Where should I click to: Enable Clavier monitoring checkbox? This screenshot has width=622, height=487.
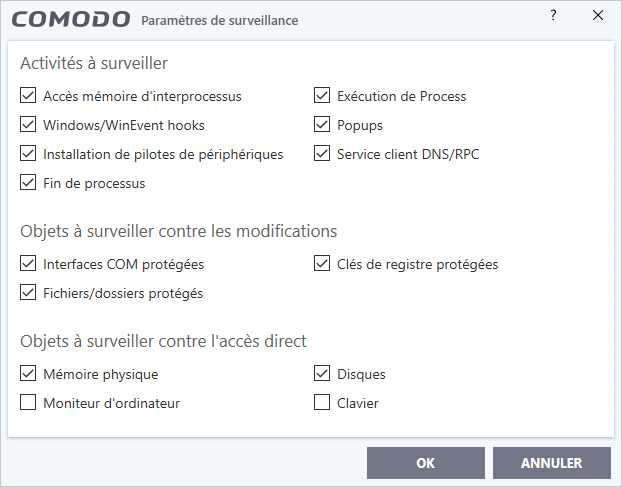pos(322,403)
